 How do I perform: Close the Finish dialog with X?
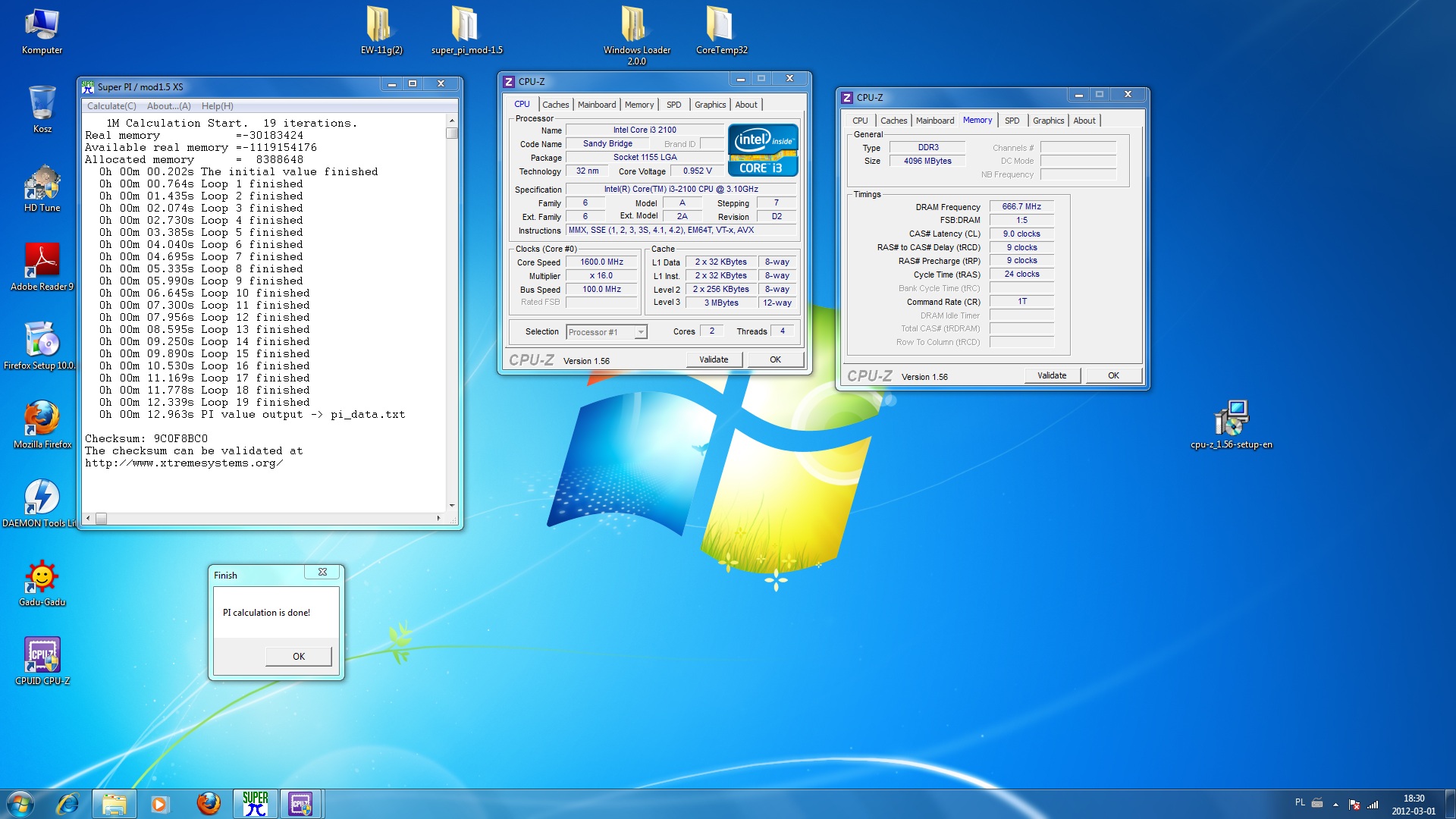click(322, 573)
